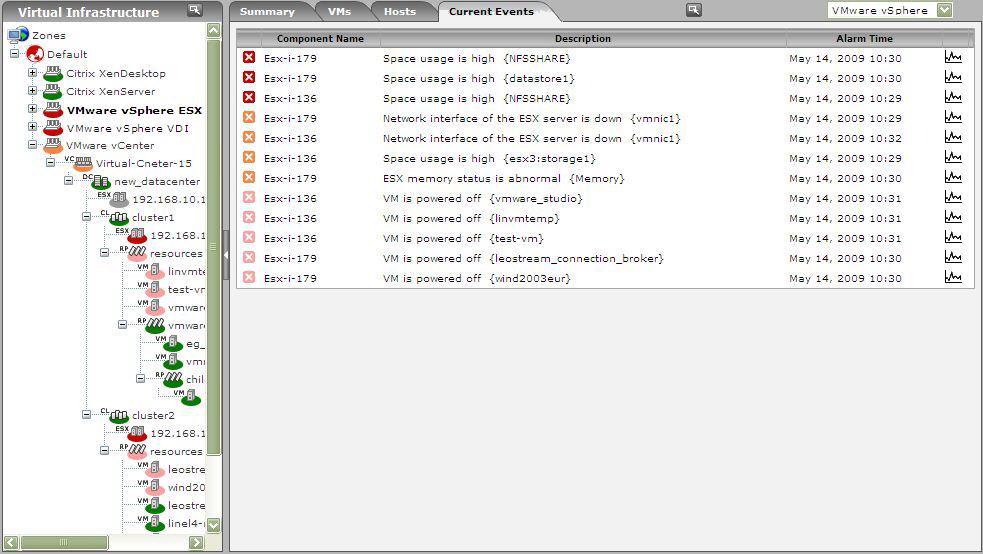Click search icon in Virtual Infrastructure header
This screenshot has height=554, width=983.
pos(195,10)
